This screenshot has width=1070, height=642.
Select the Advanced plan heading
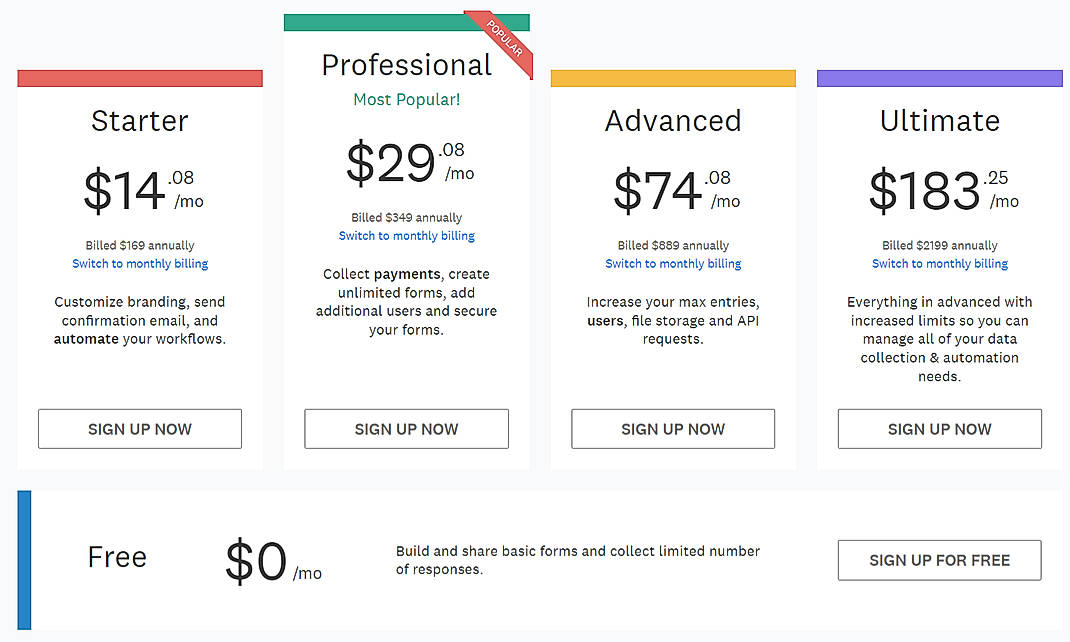[672, 121]
